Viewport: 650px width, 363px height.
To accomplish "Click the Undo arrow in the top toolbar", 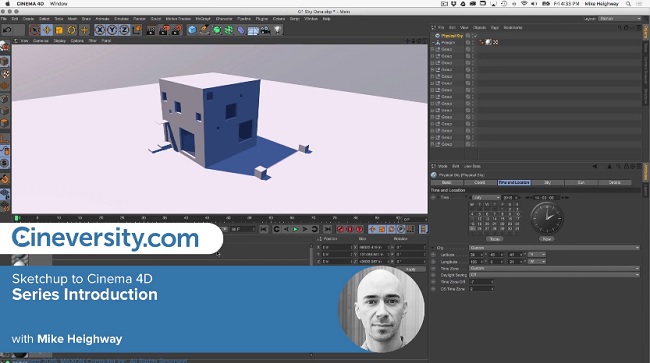I will [7, 30].
